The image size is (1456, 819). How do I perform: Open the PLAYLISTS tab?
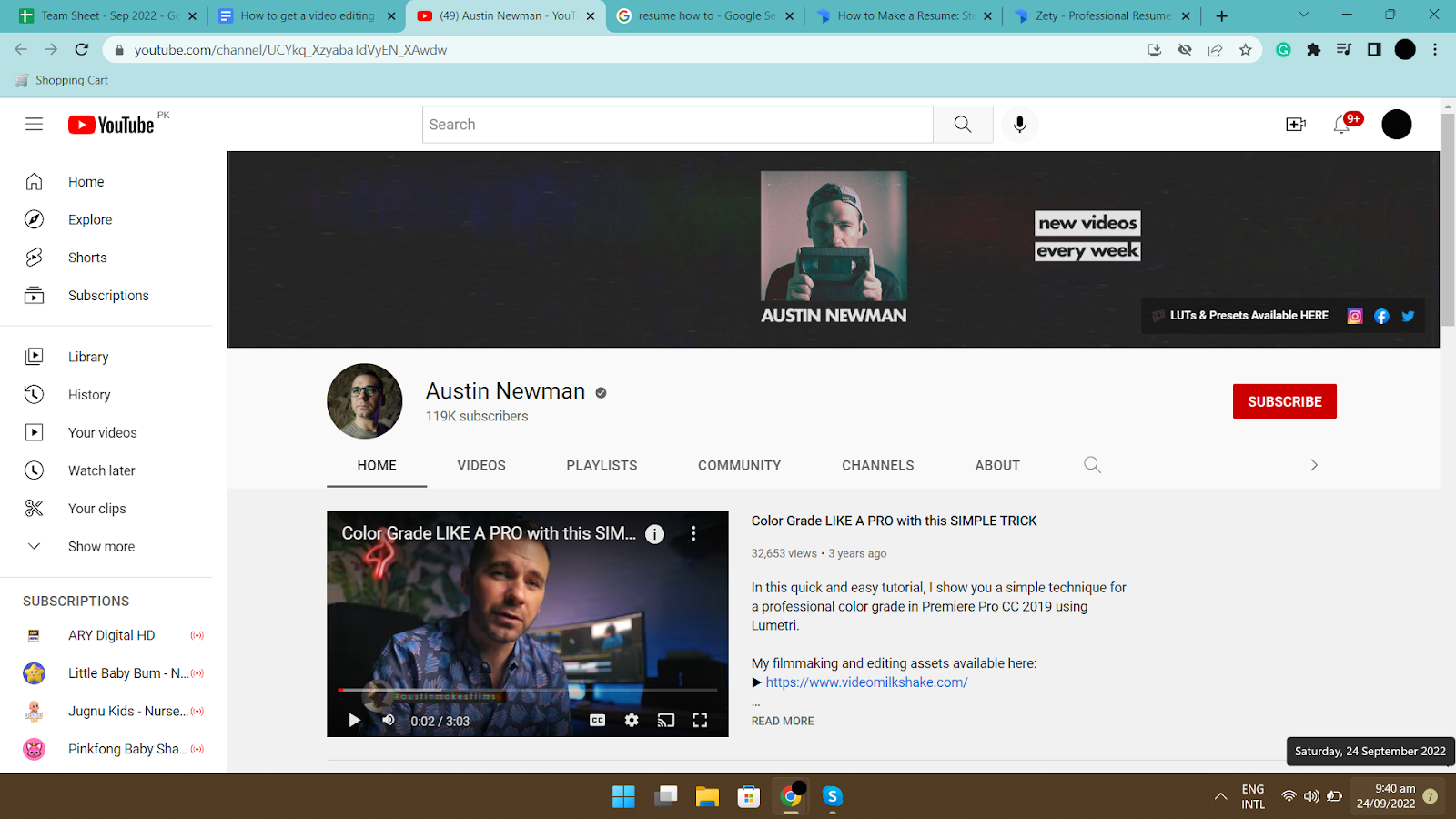(x=602, y=465)
